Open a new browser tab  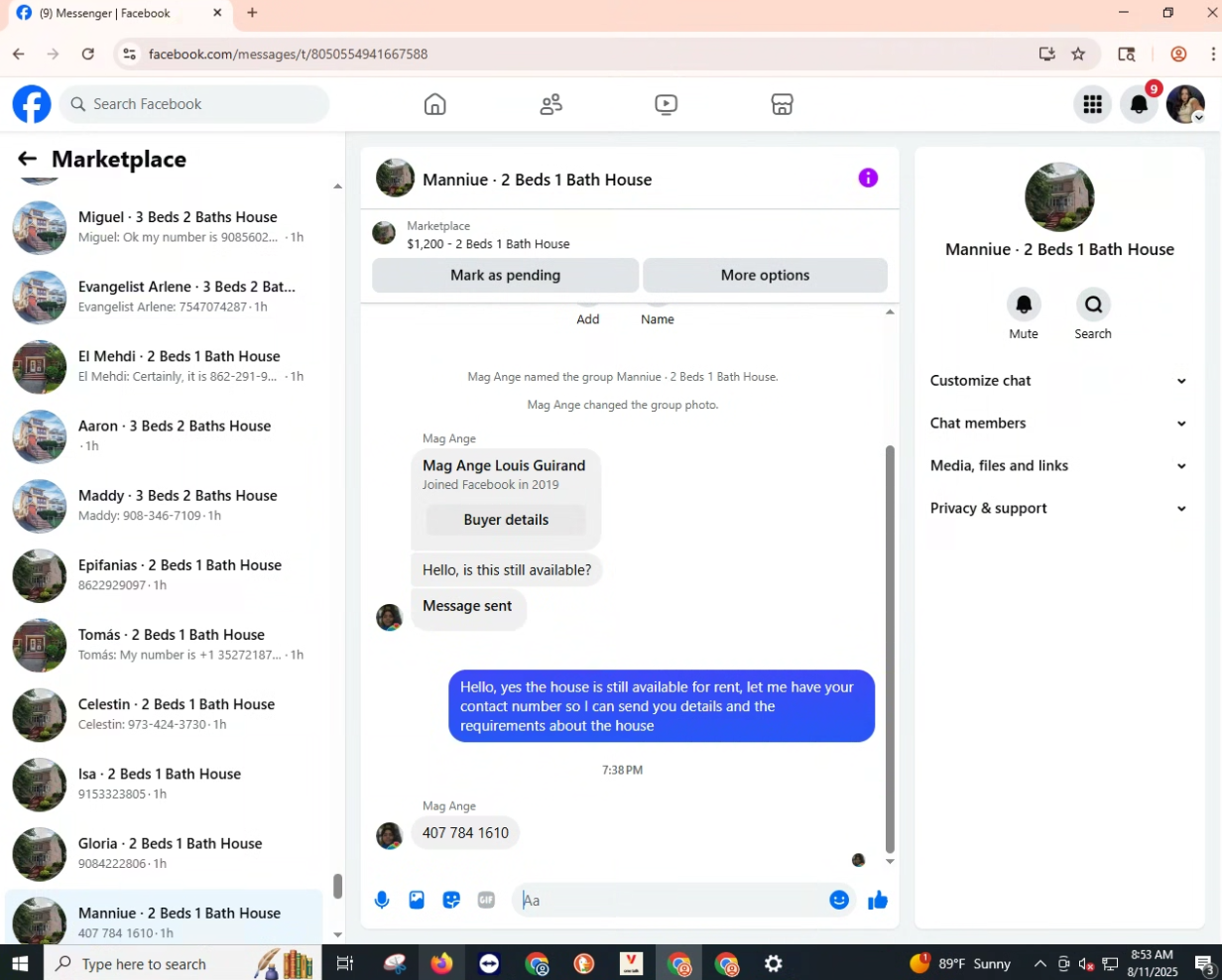point(252,13)
